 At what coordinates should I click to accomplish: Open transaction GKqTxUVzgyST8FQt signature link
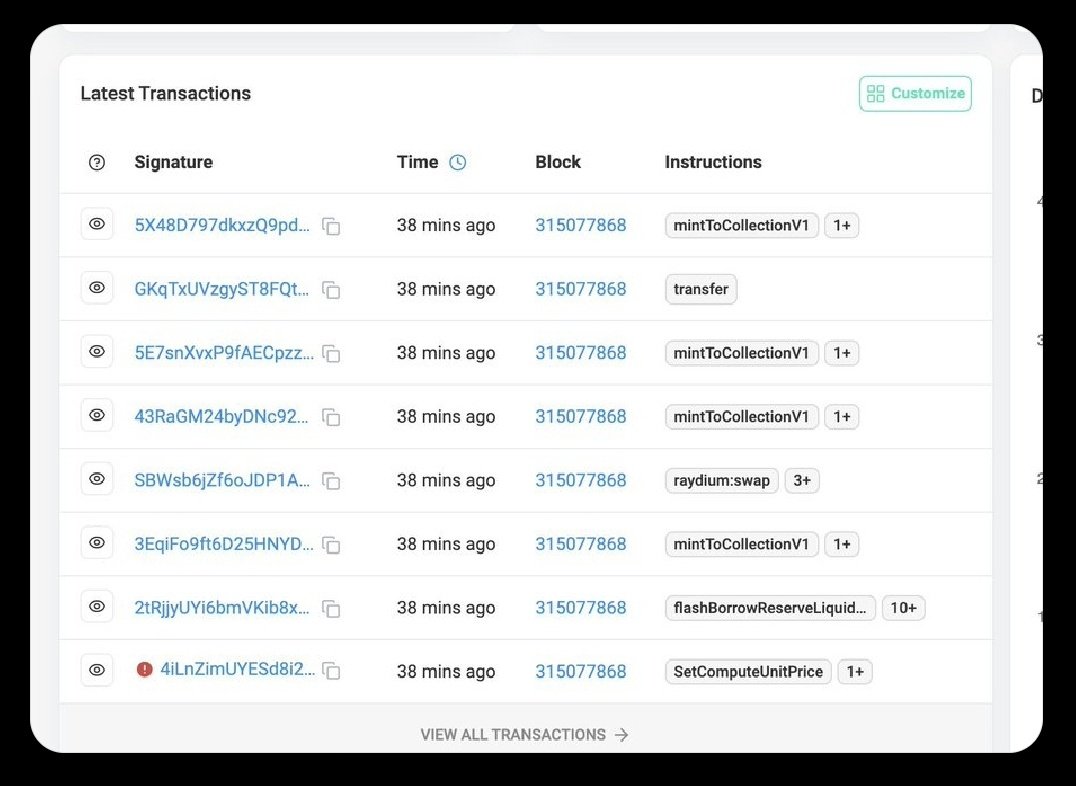point(222,289)
